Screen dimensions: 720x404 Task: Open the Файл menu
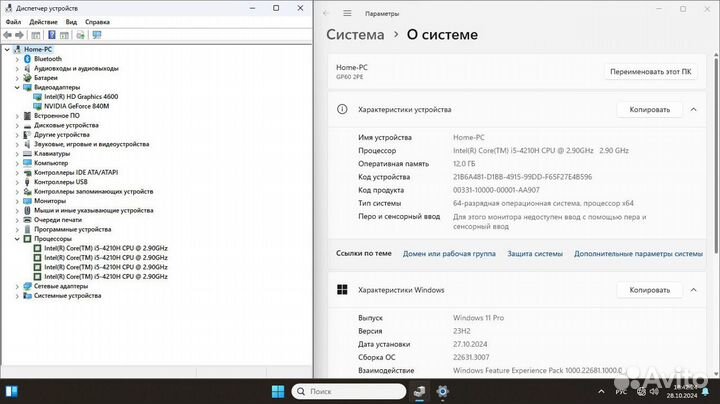click(13, 22)
